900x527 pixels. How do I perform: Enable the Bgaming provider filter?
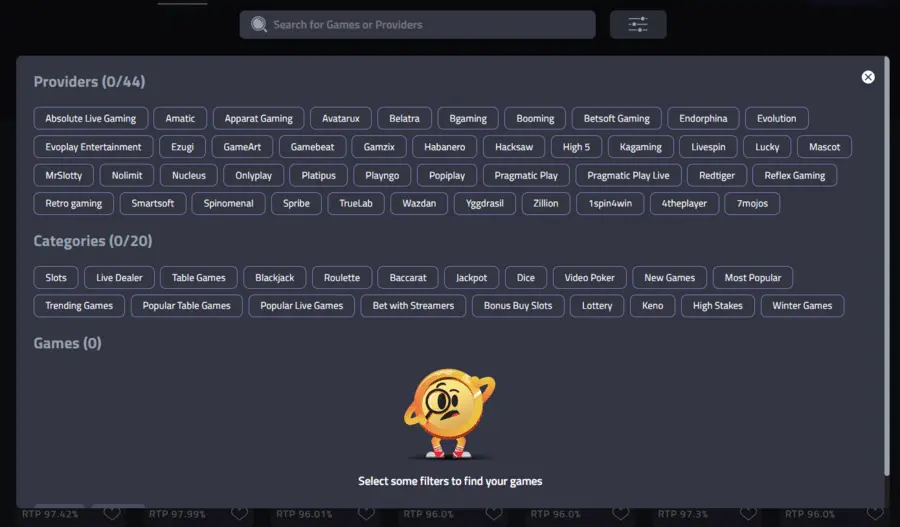(468, 118)
